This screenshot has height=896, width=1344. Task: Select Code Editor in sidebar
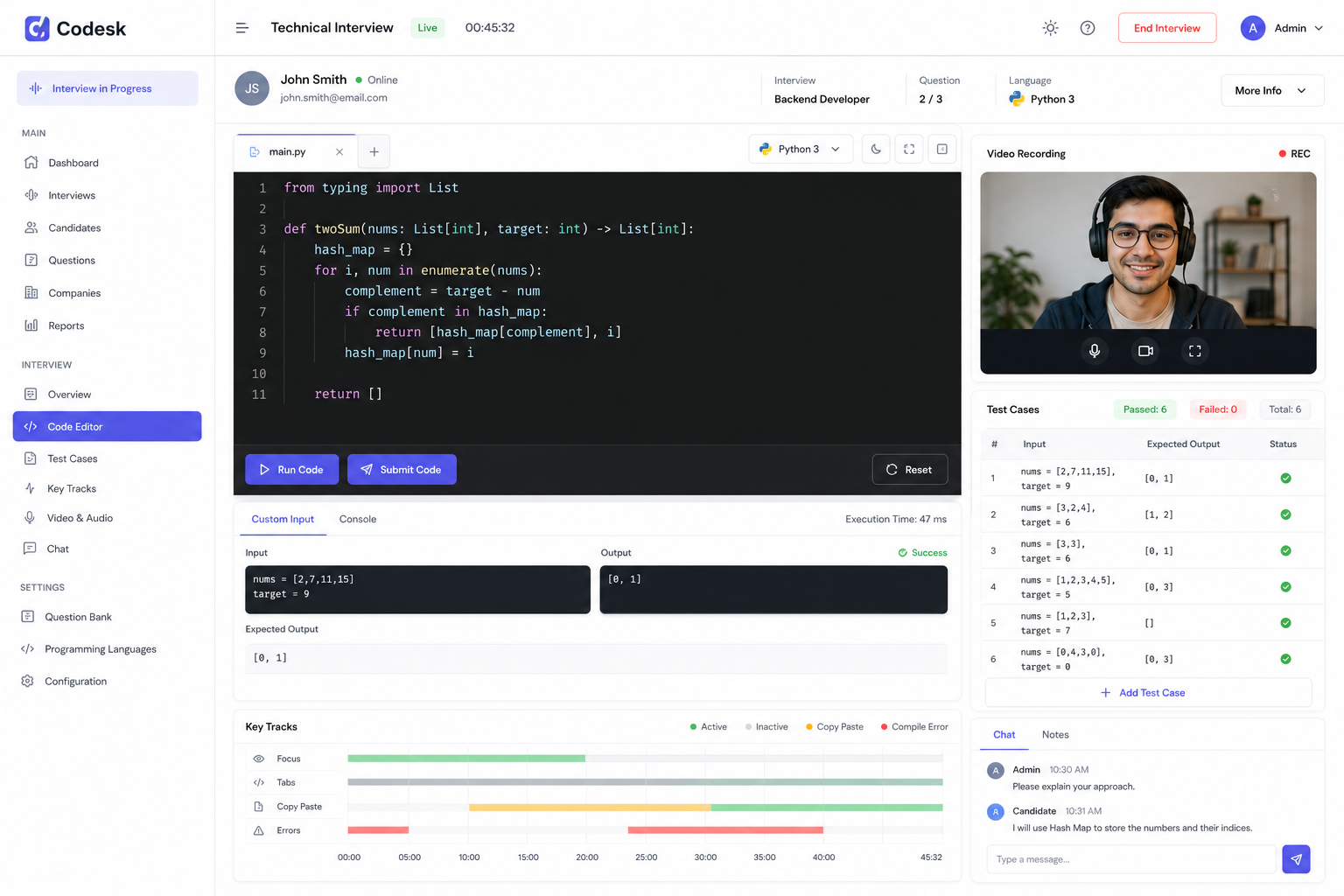click(x=107, y=426)
